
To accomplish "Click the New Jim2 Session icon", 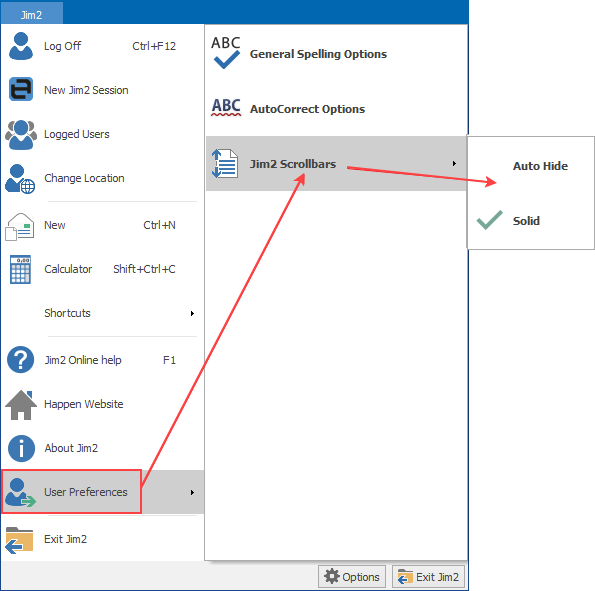I will [21, 89].
